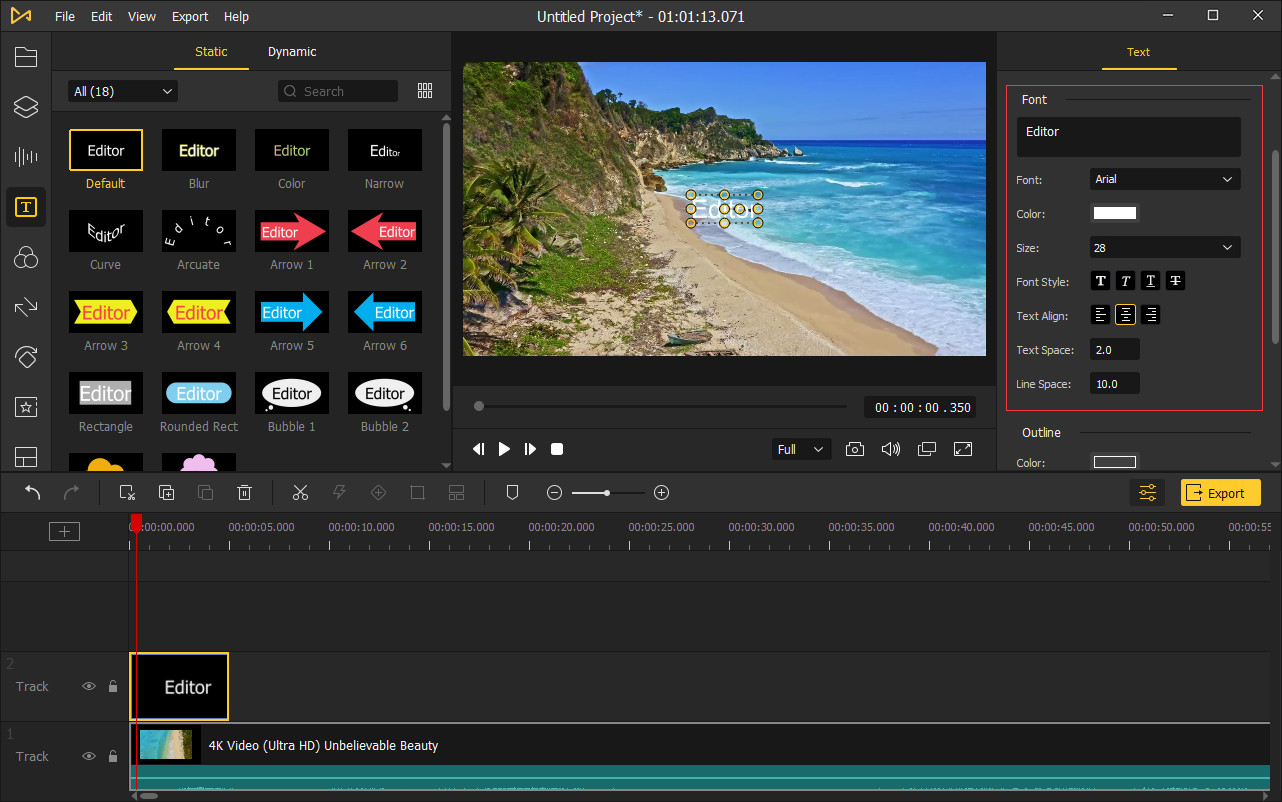Open the Media panel in the sidebar
The width and height of the screenshot is (1282, 802).
[x=26, y=57]
